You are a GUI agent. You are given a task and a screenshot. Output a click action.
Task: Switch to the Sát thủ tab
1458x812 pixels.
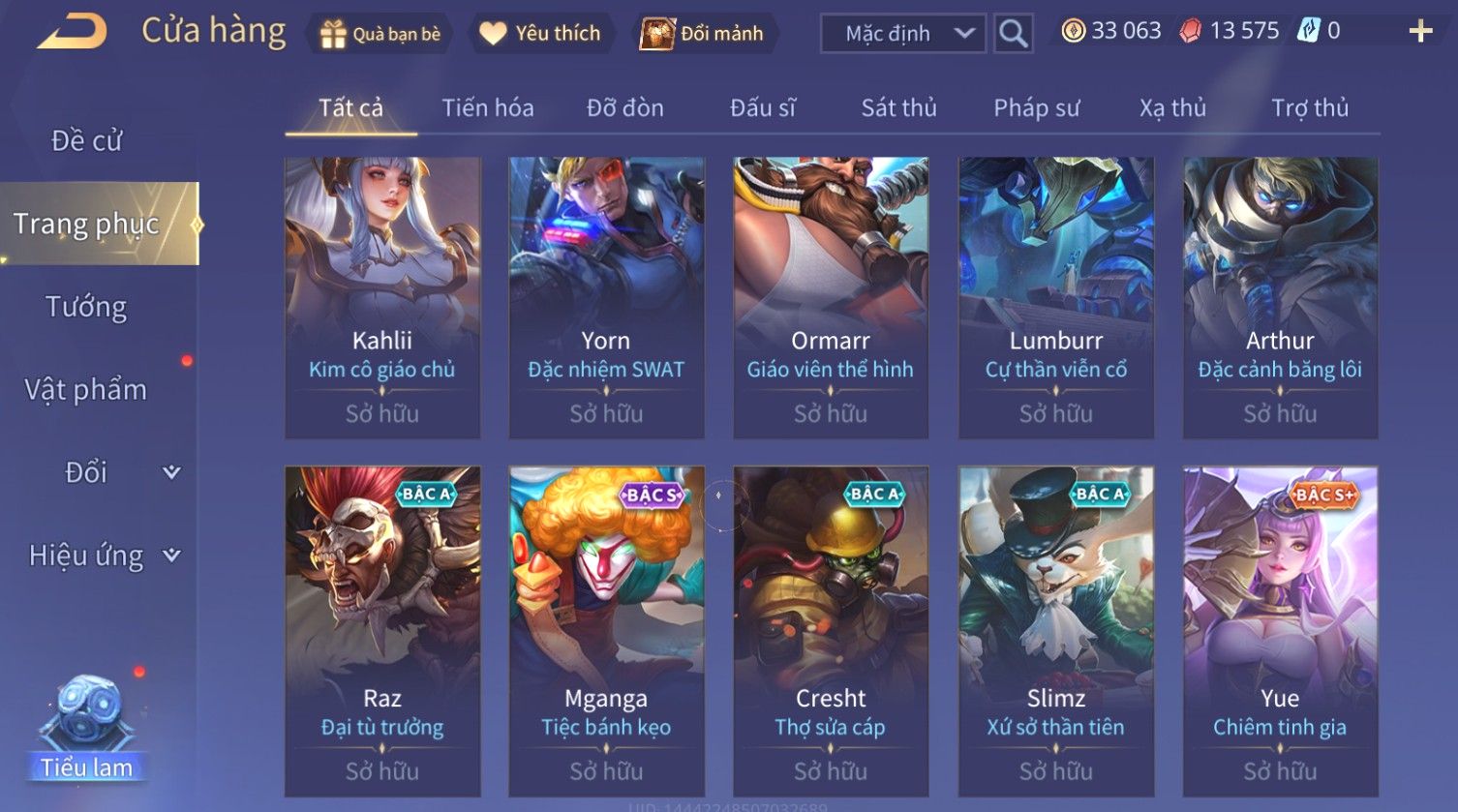pyautogui.click(x=898, y=107)
